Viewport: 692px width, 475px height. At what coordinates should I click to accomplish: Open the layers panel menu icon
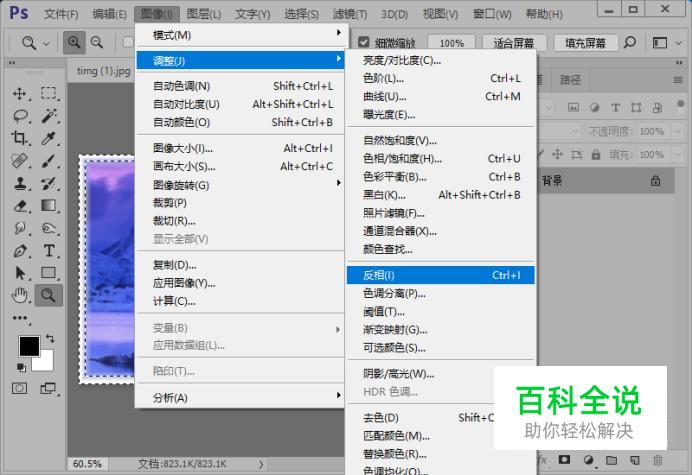(678, 80)
